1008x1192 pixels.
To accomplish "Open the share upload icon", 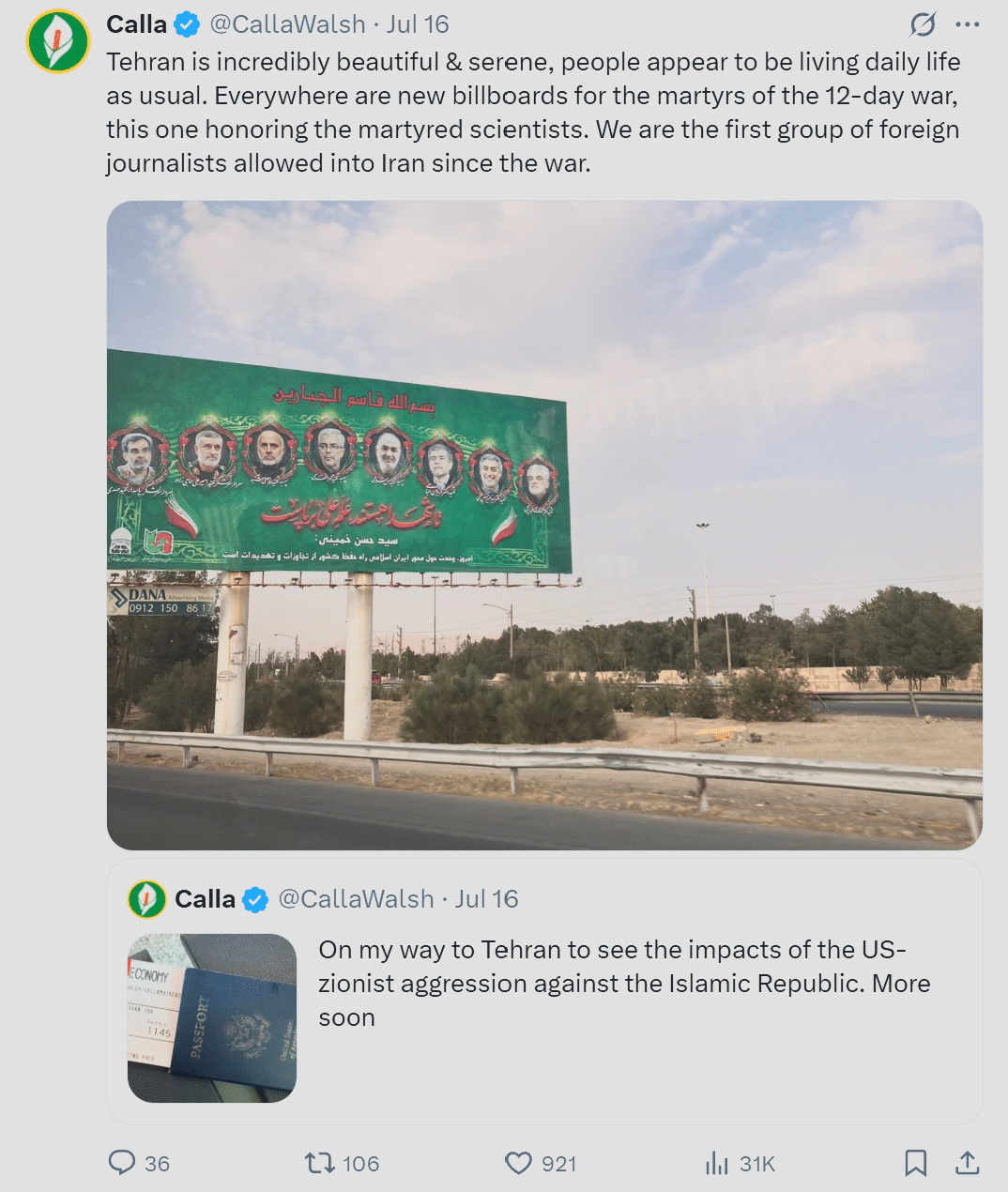I will point(968,1163).
